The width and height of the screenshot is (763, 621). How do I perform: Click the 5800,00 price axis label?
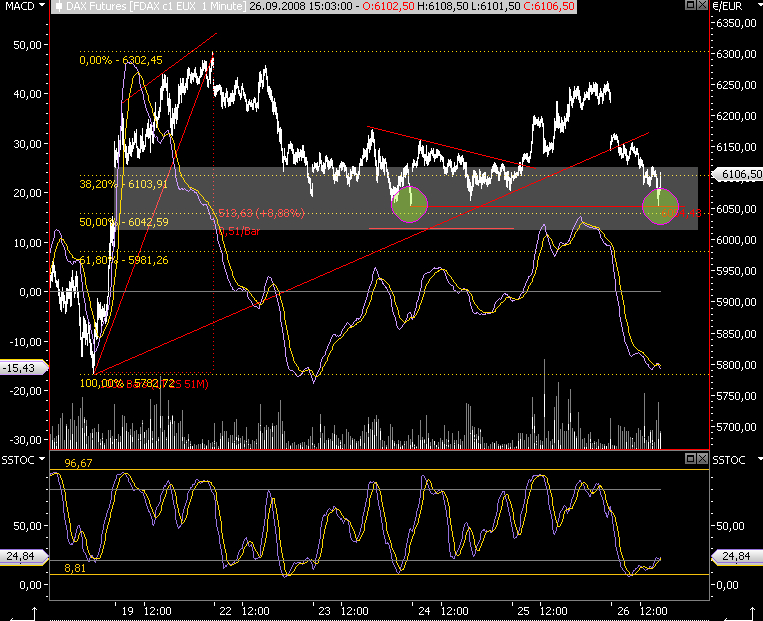click(736, 365)
